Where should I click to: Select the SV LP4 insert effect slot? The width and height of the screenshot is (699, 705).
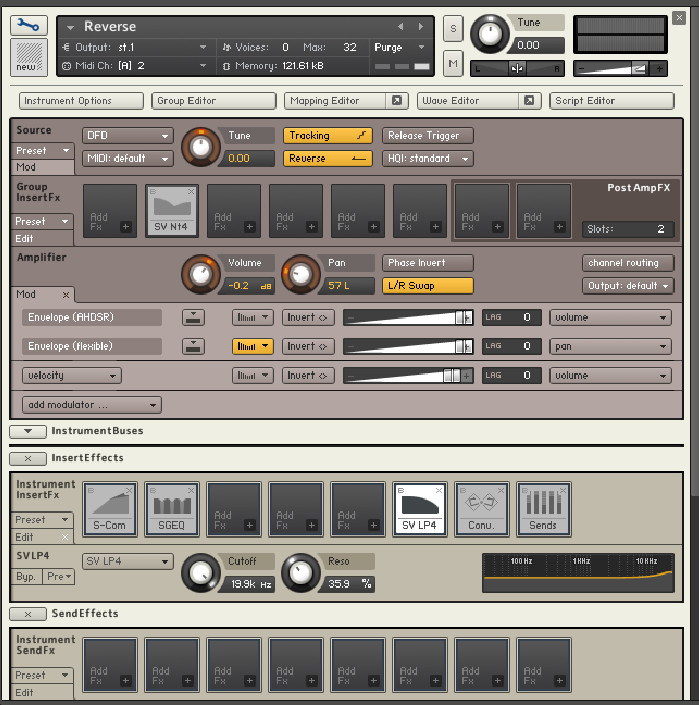click(x=419, y=509)
